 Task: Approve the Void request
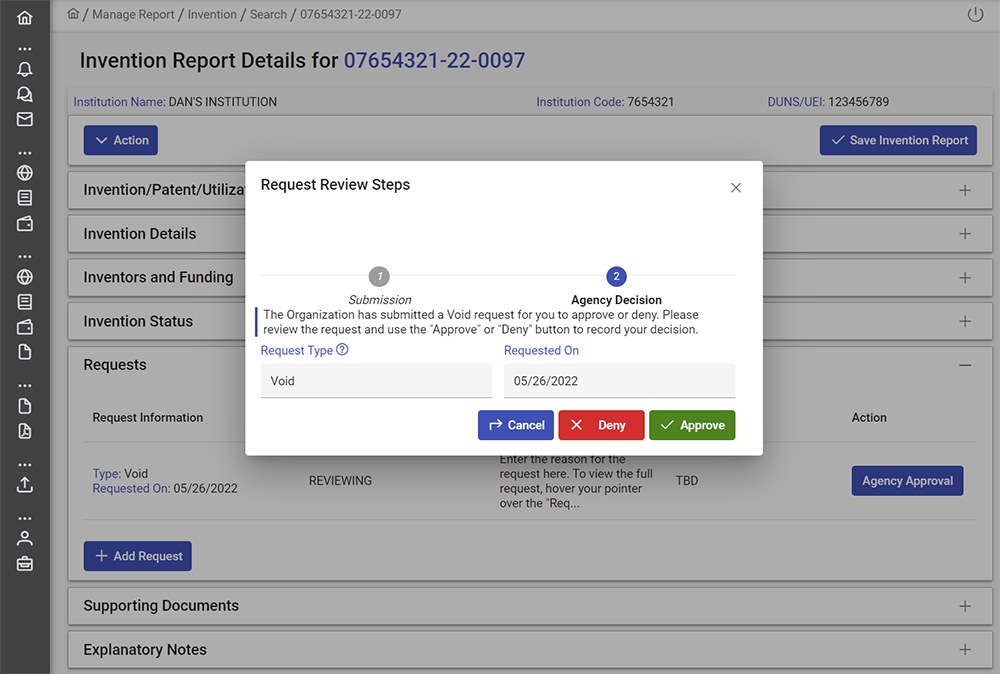tap(692, 425)
